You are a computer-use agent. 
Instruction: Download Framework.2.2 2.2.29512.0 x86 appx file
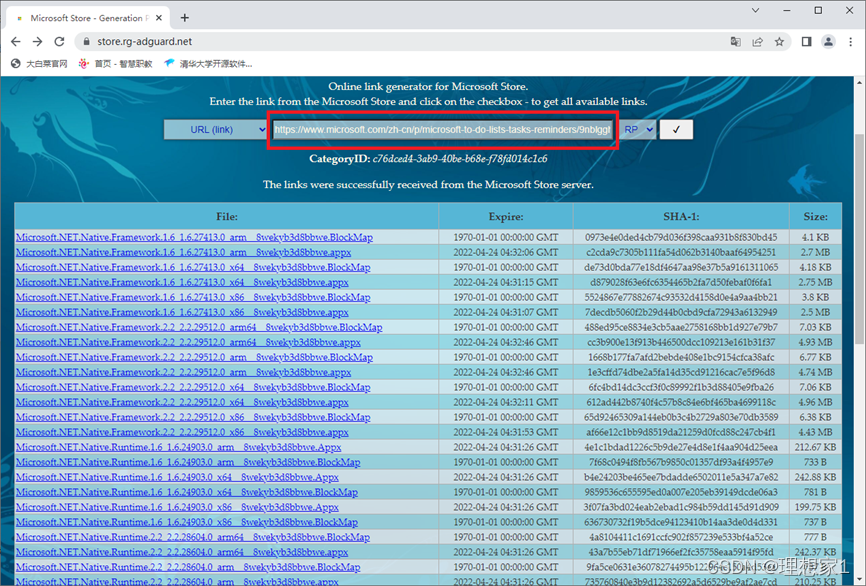182,432
